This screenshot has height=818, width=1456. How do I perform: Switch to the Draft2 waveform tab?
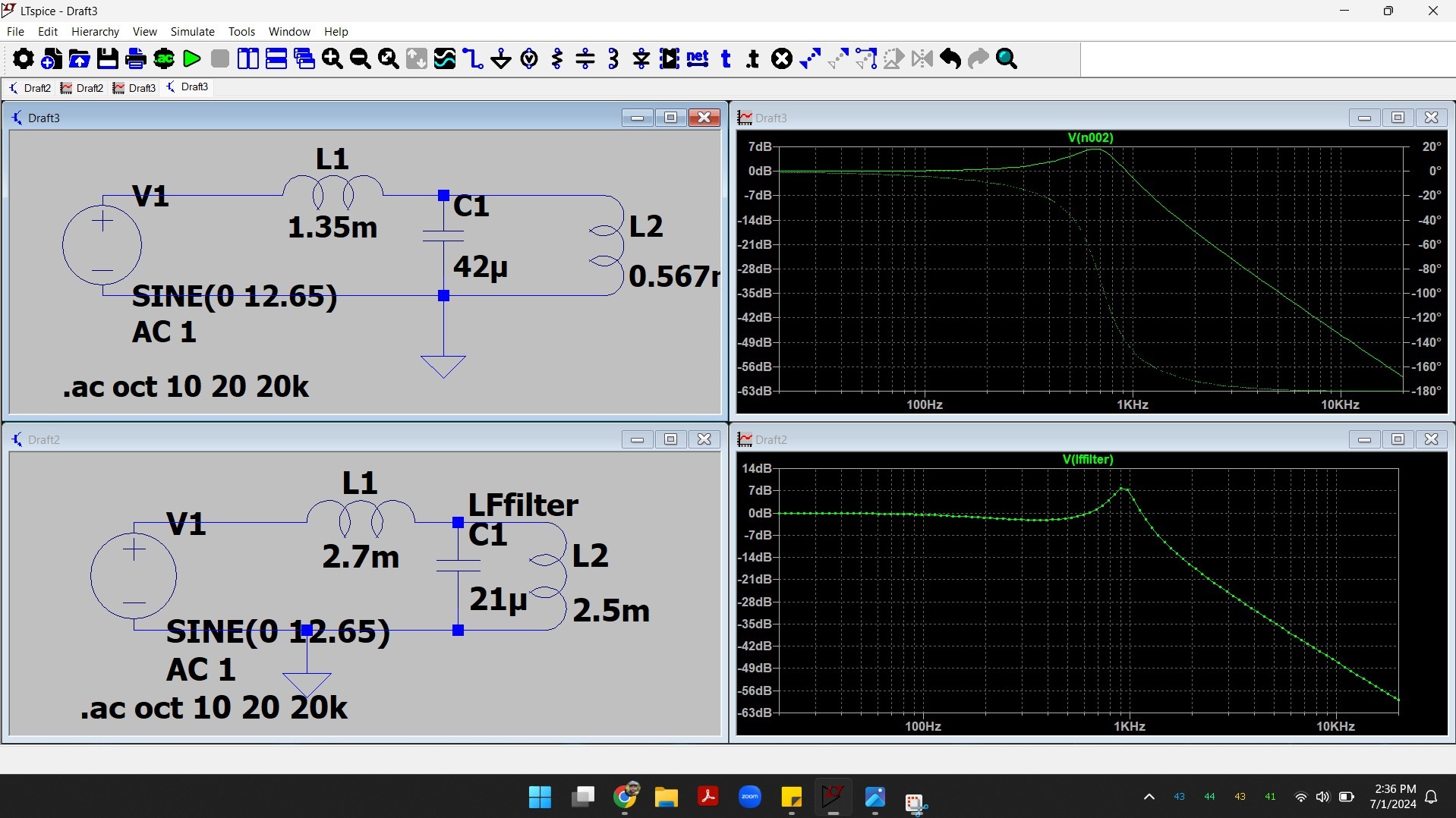(x=83, y=88)
